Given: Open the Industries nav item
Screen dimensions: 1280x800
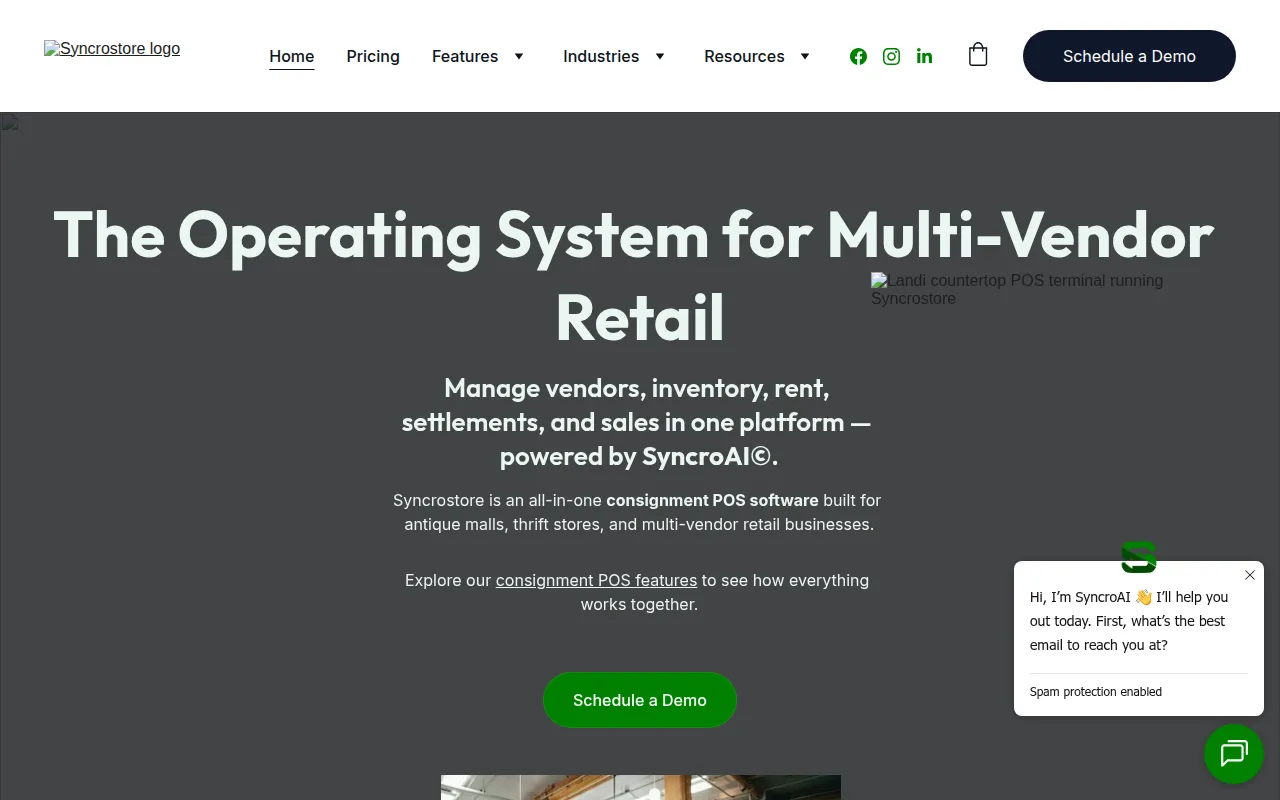Looking at the screenshot, I should 601,56.
